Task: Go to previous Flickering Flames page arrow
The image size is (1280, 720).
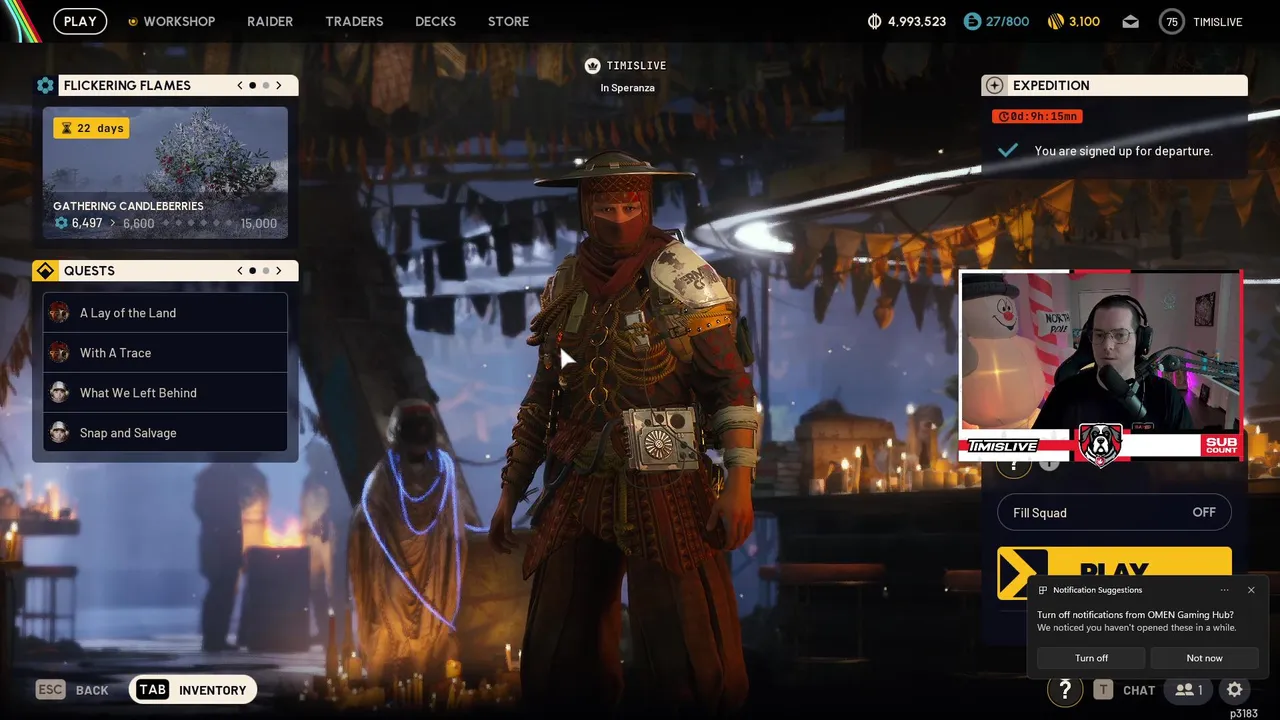Action: coord(240,86)
